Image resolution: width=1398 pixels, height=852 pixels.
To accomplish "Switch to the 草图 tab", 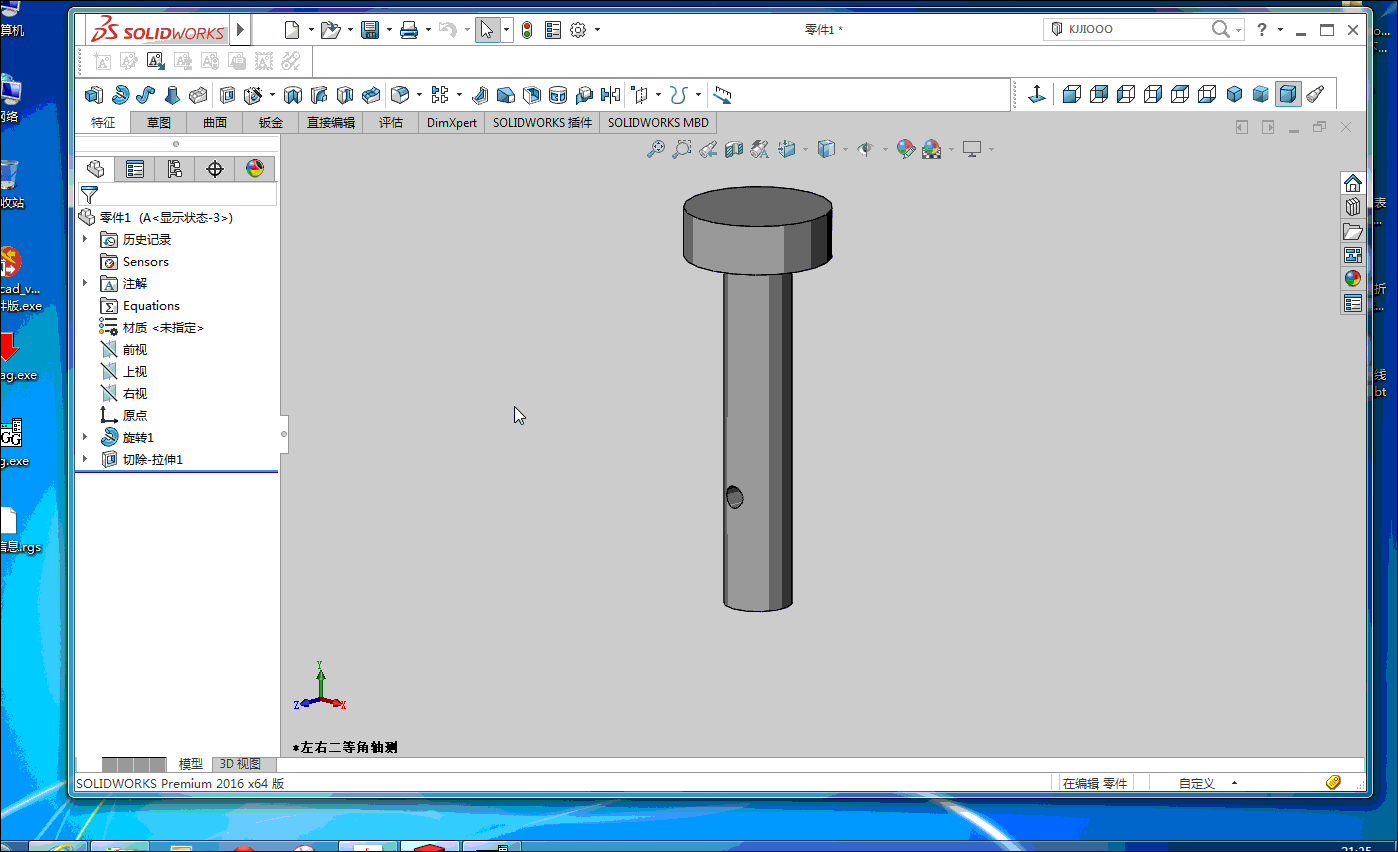I will 159,123.
